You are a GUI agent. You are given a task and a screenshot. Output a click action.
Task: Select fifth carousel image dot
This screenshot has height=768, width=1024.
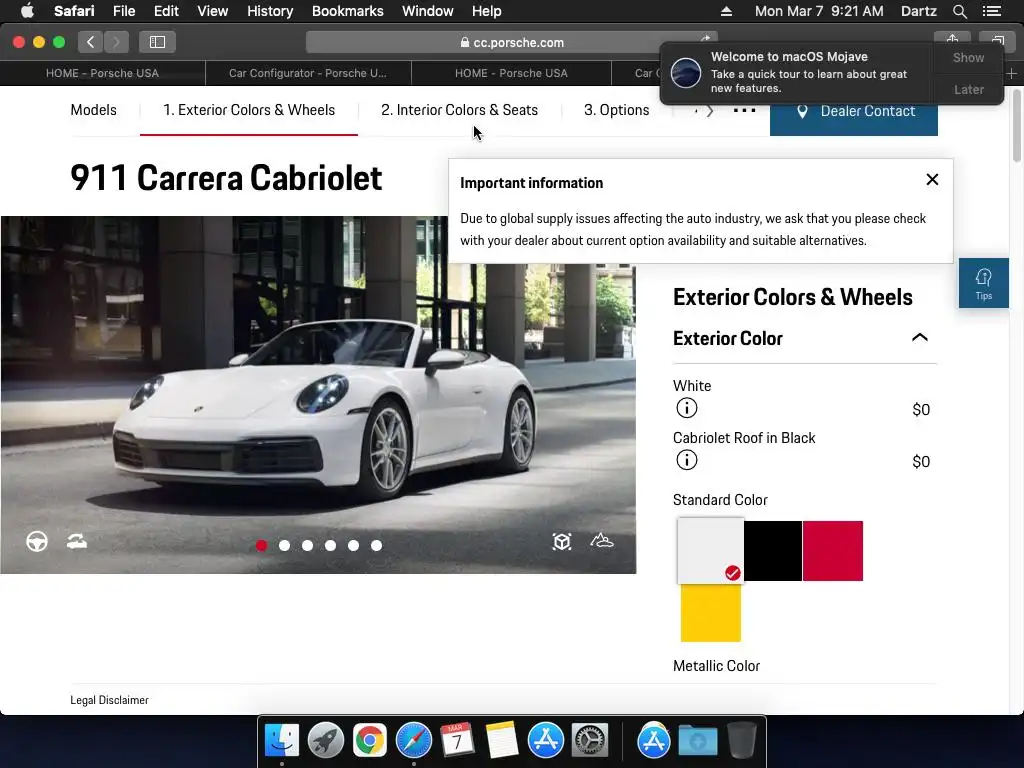353,545
